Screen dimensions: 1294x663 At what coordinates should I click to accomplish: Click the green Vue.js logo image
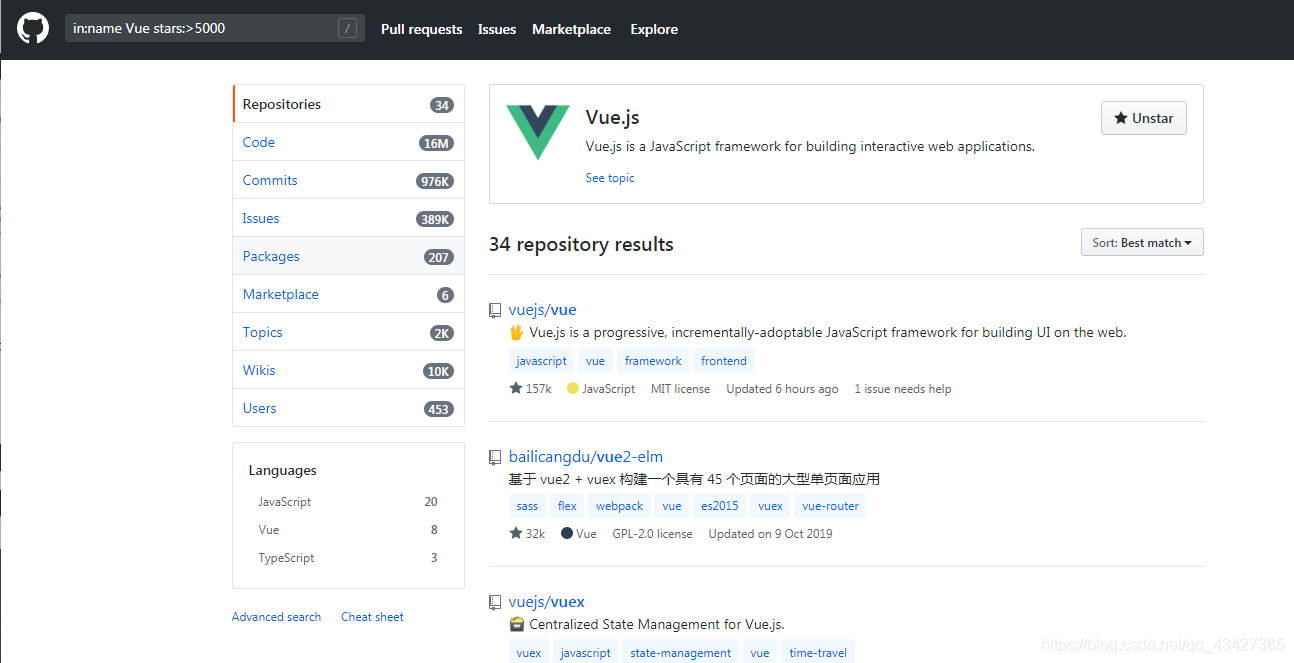[x=538, y=132]
